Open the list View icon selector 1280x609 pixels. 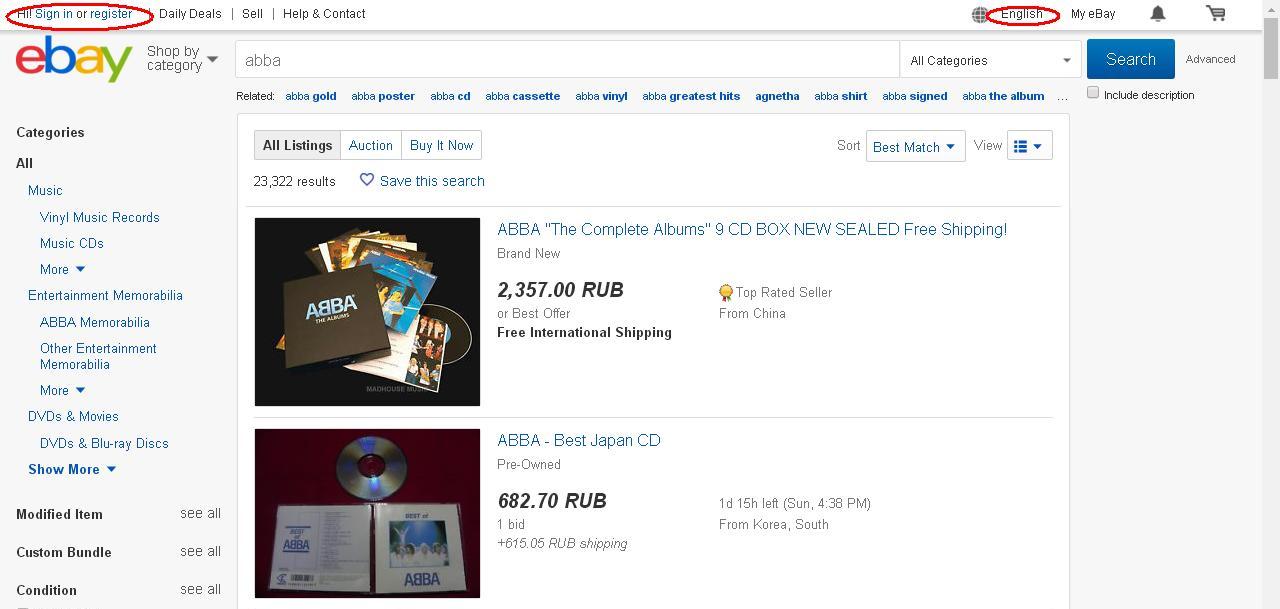click(x=1029, y=146)
